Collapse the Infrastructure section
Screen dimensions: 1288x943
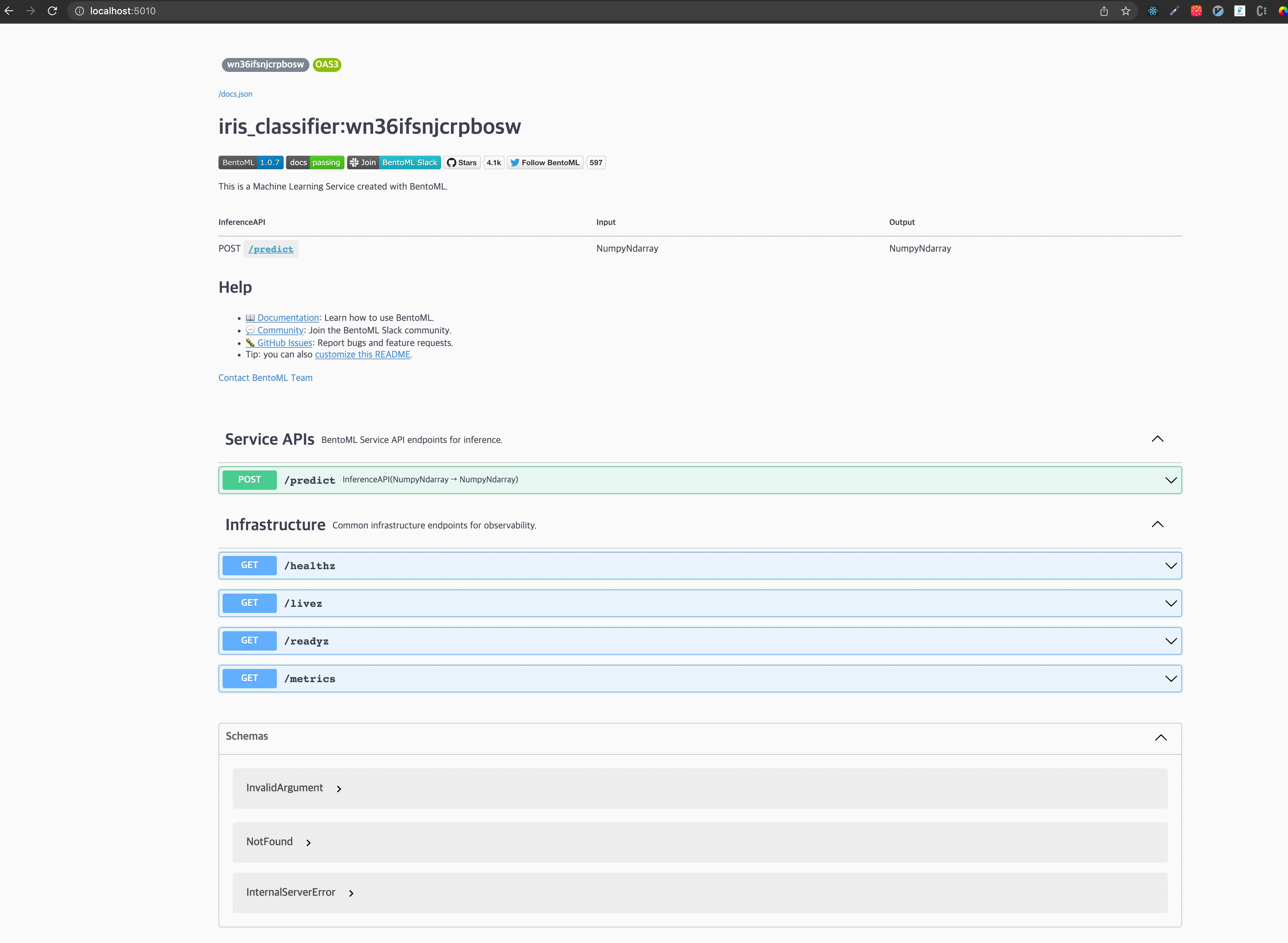point(1157,525)
